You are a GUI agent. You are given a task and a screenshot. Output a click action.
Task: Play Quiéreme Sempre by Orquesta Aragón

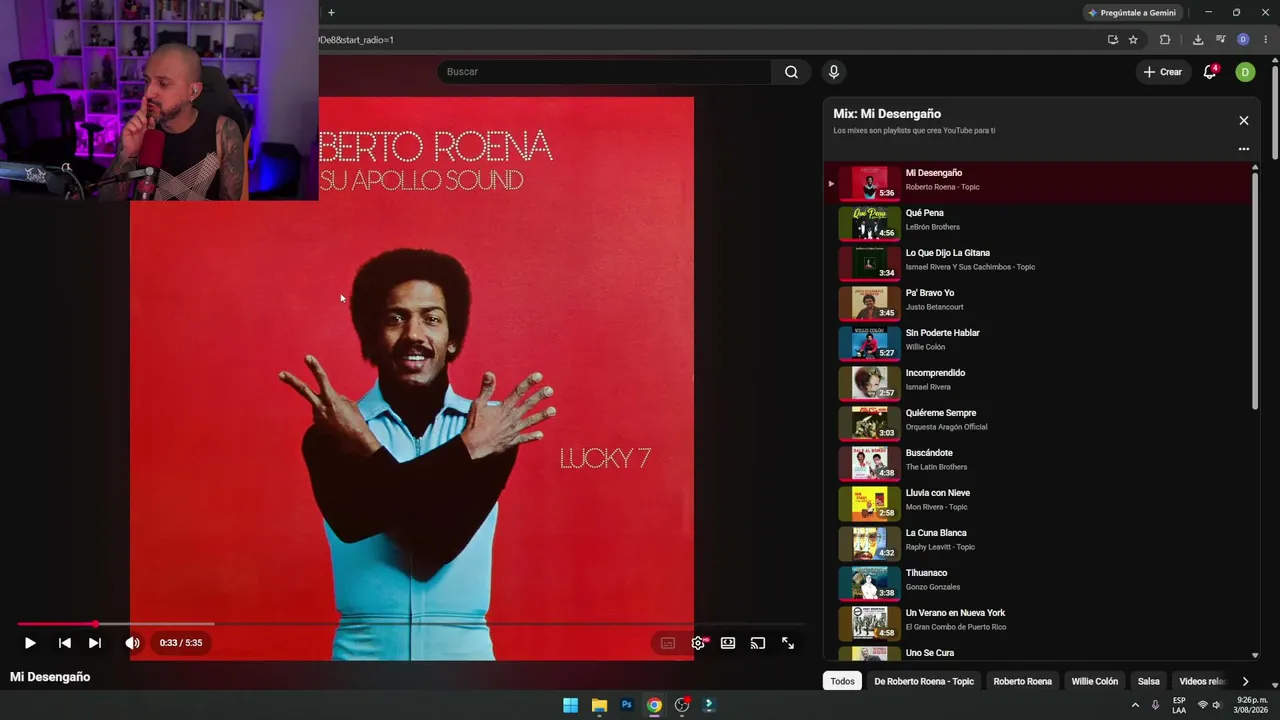(x=1038, y=423)
